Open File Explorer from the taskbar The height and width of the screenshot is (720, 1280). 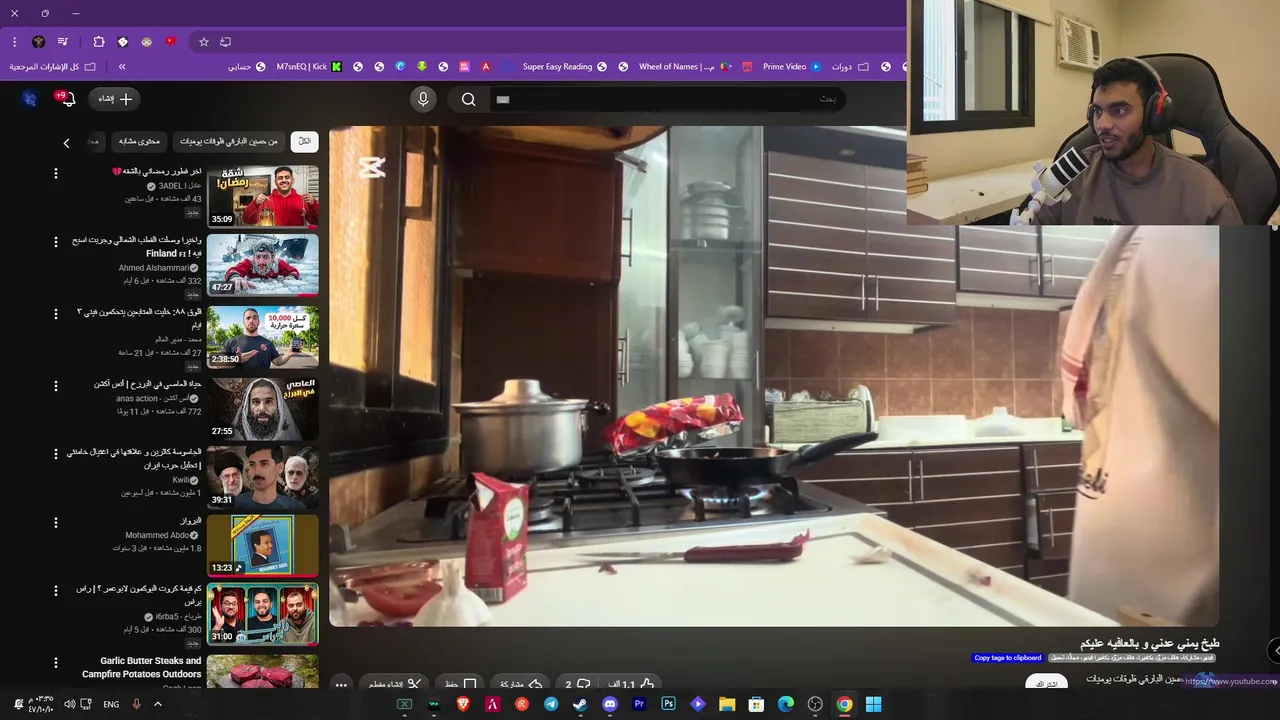tap(727, 704)
